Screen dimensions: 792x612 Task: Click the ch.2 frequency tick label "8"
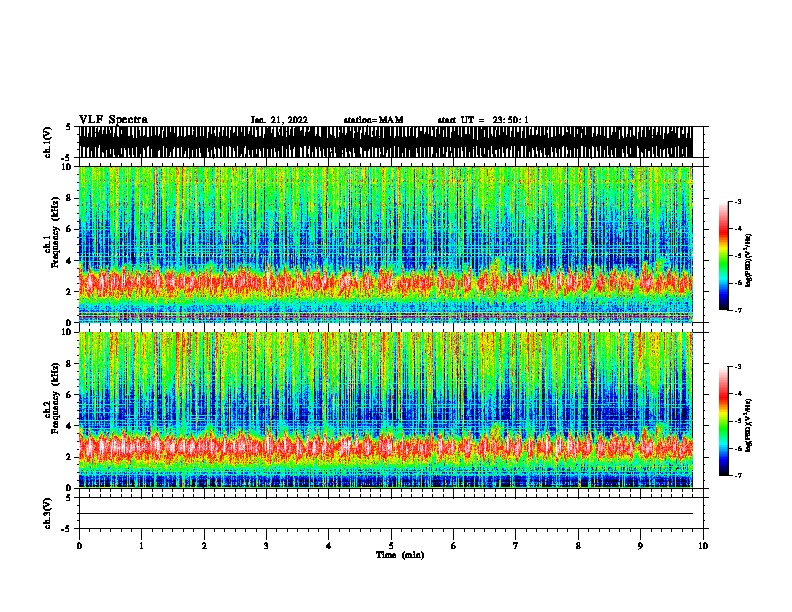69,364
